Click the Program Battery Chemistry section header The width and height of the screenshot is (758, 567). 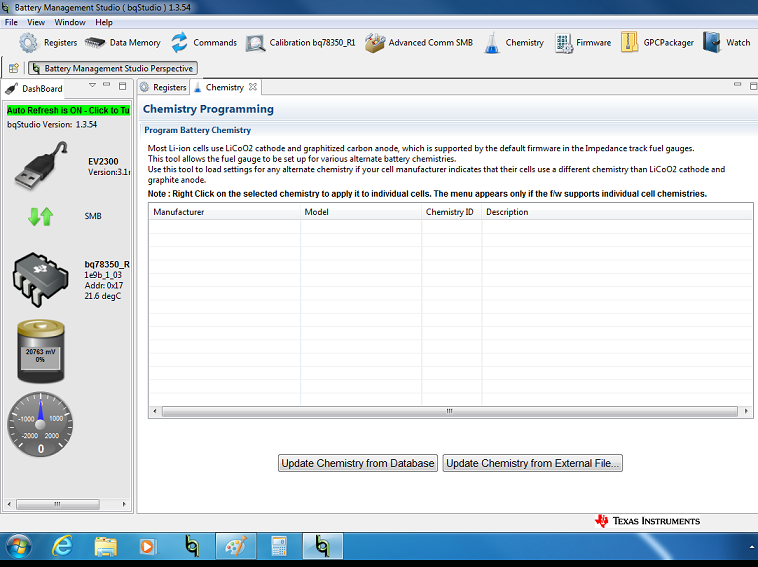click(197, 130)
